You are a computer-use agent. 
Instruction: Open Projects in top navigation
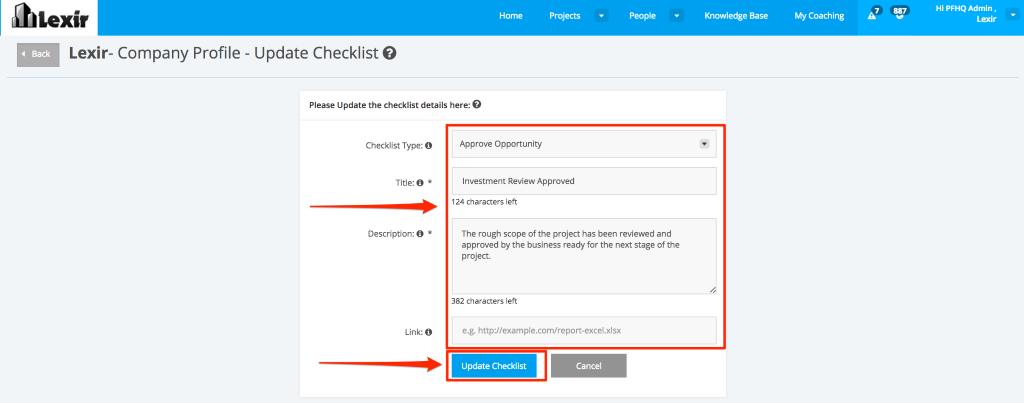(565, 16)
